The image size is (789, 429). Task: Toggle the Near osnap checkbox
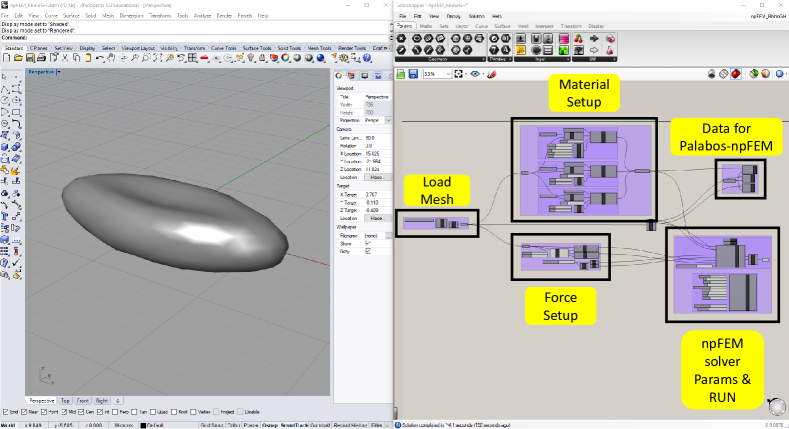pos(24,412)
